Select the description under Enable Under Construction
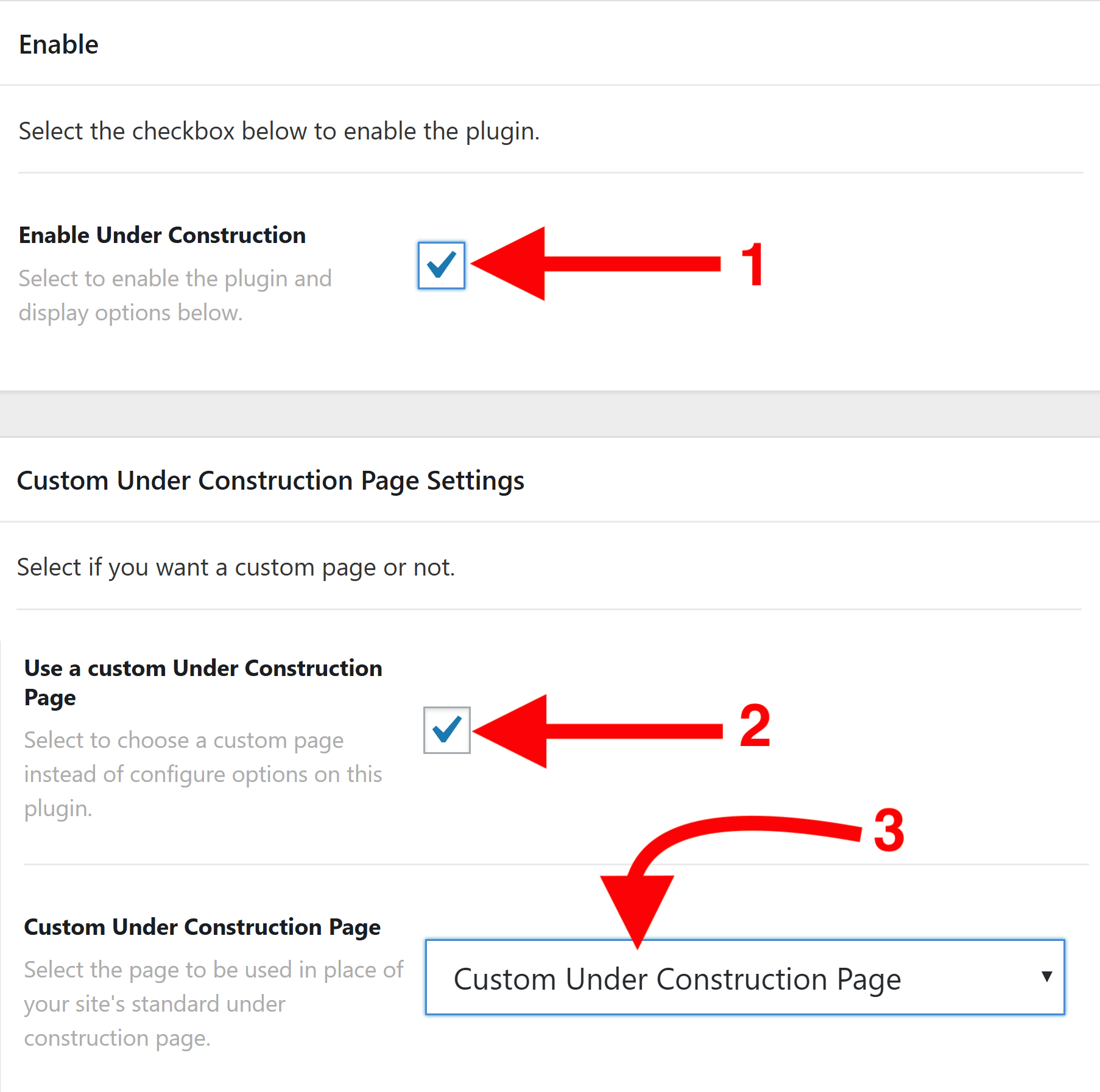The width and height of the screenshot is (1100, 1092). click(175, 295)
